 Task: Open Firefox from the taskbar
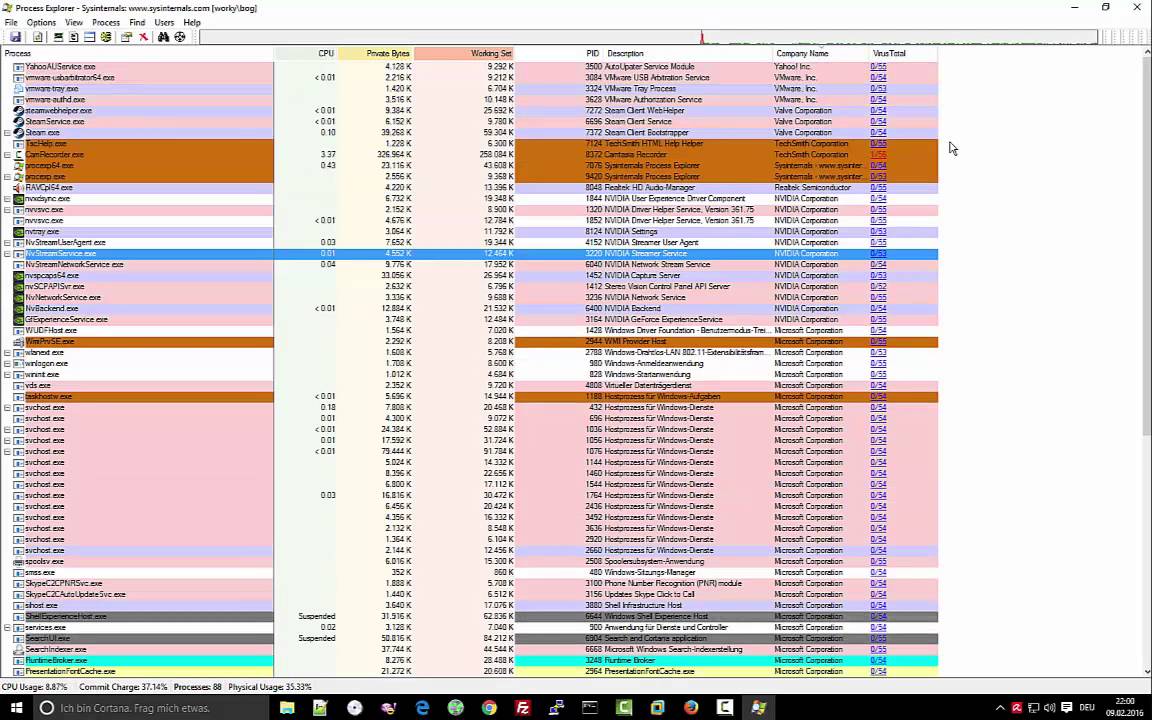point(691,708)
